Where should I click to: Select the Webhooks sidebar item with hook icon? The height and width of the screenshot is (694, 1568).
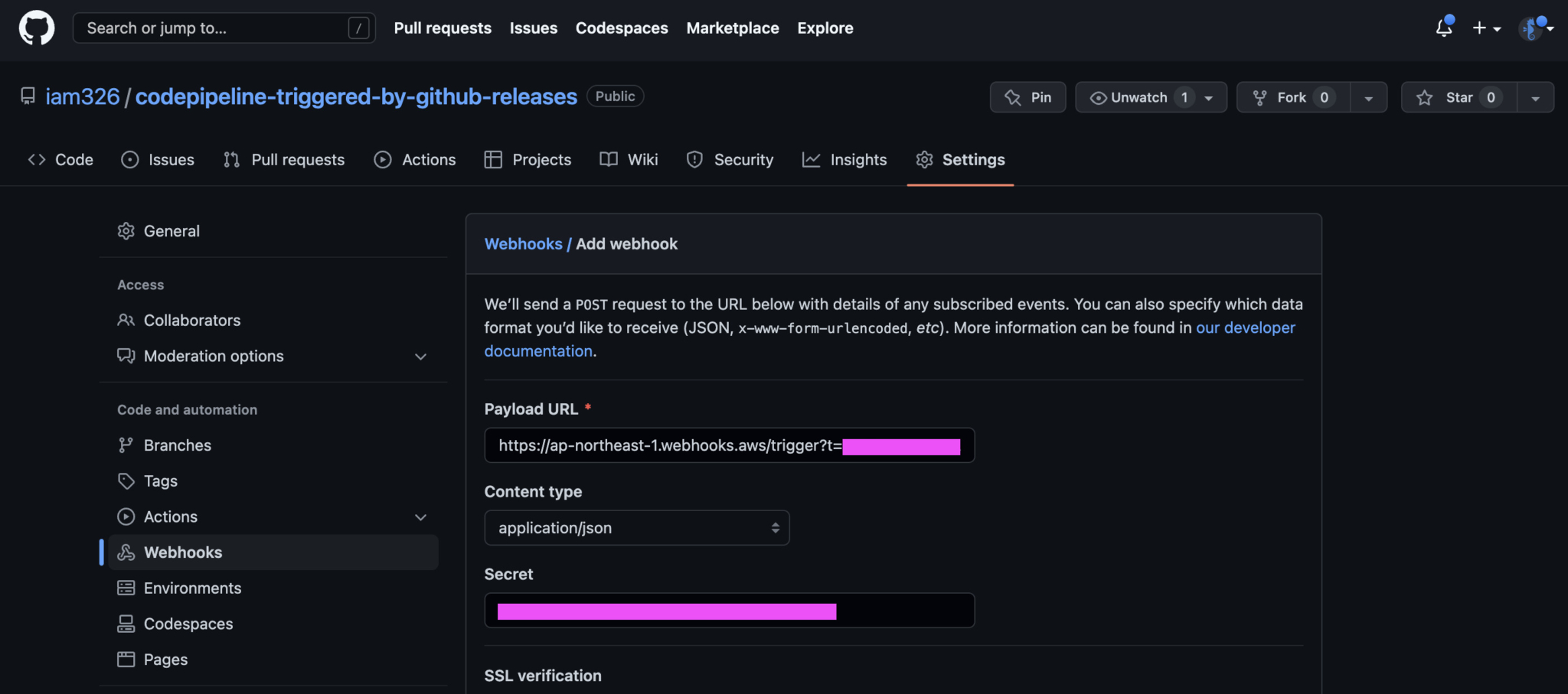click(x=183, y=552)
